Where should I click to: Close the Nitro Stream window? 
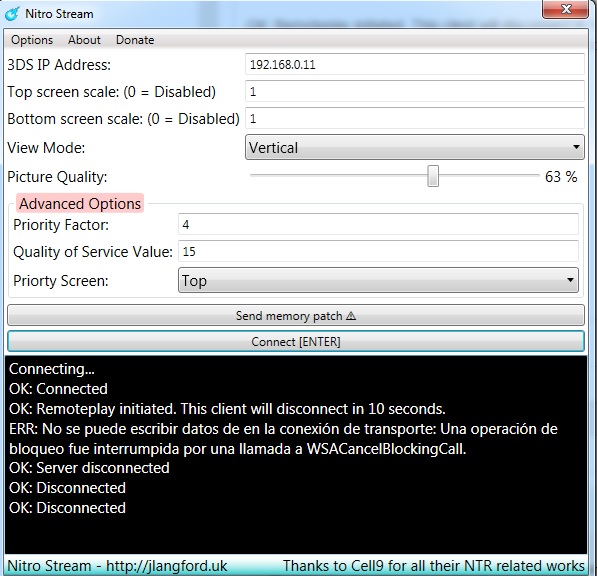pyautogui.click(x=566, y=9)
